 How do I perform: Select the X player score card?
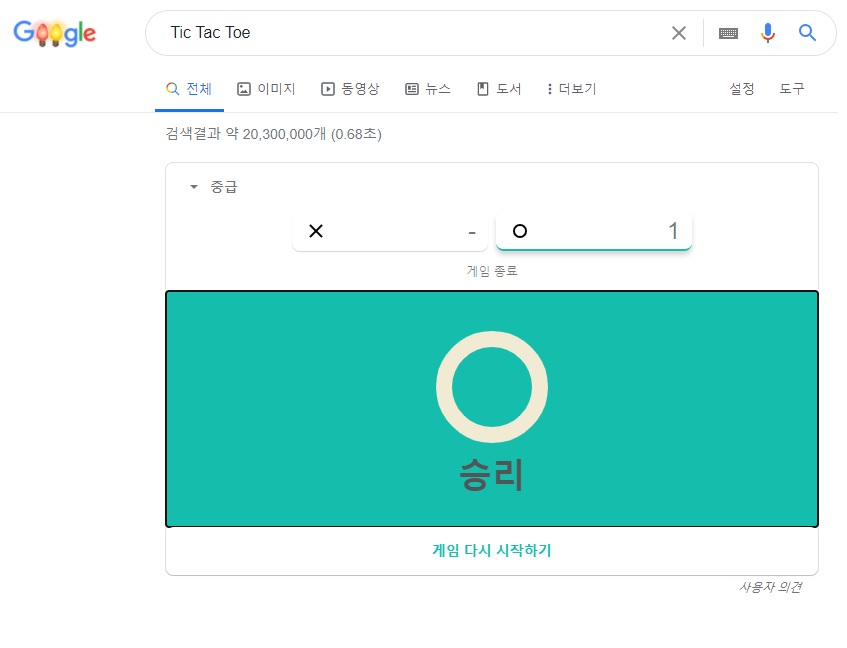390,232
